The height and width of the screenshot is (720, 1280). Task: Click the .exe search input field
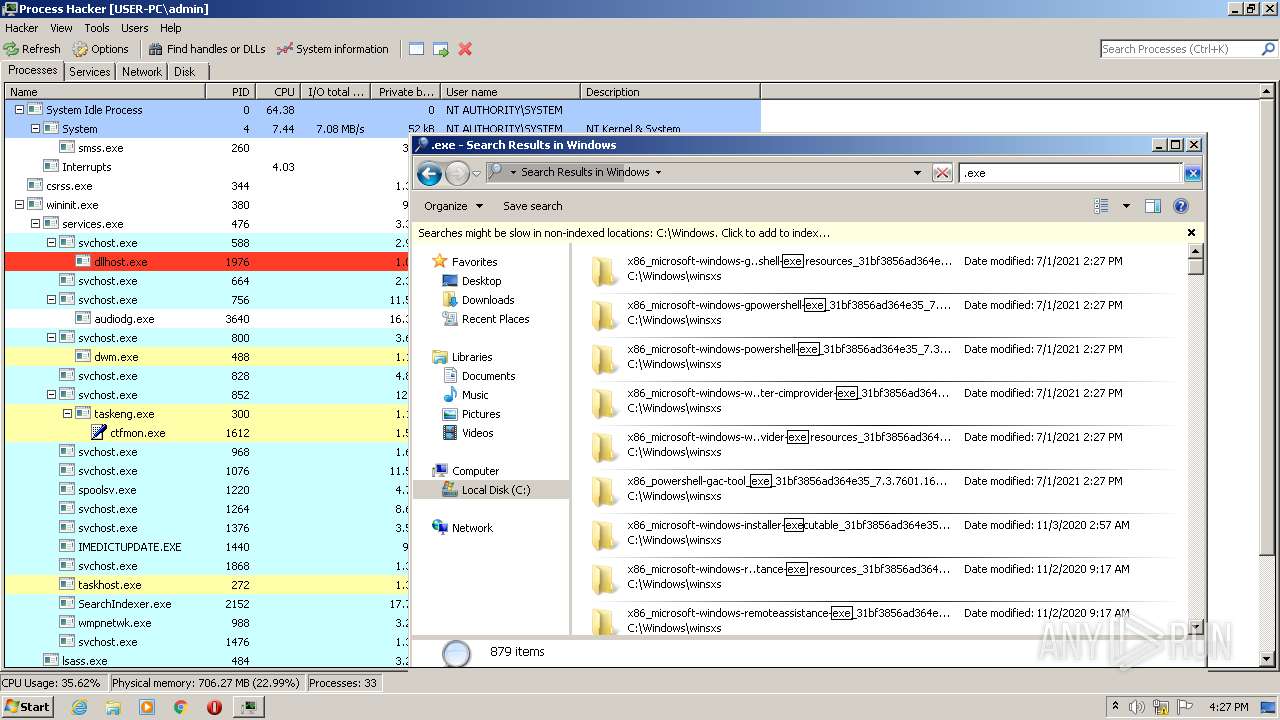tap(1070, 173)
